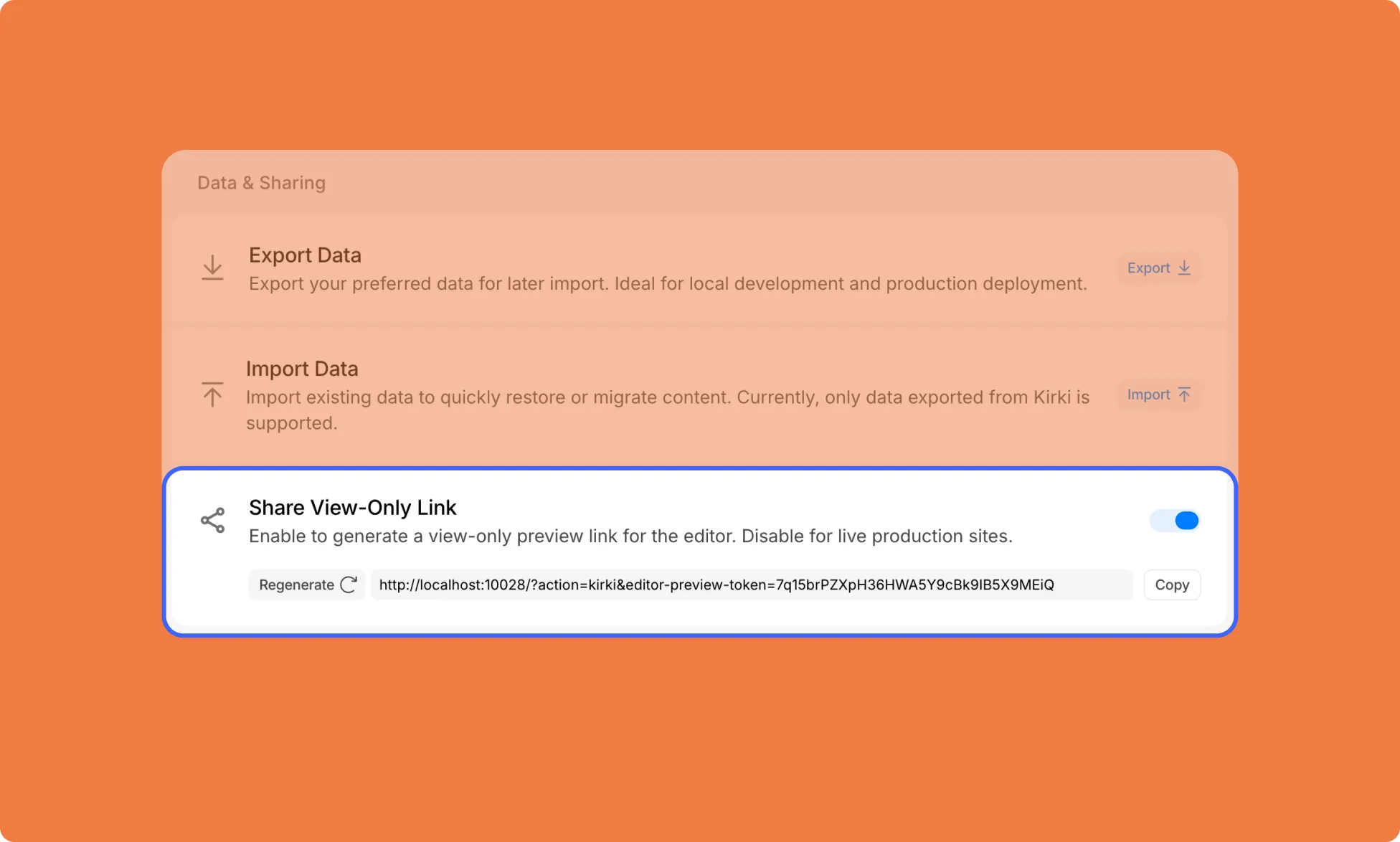This screenshot has width=1400, height=842.
Task: Click the view-only preview link description text
Action: coord(630,536)
